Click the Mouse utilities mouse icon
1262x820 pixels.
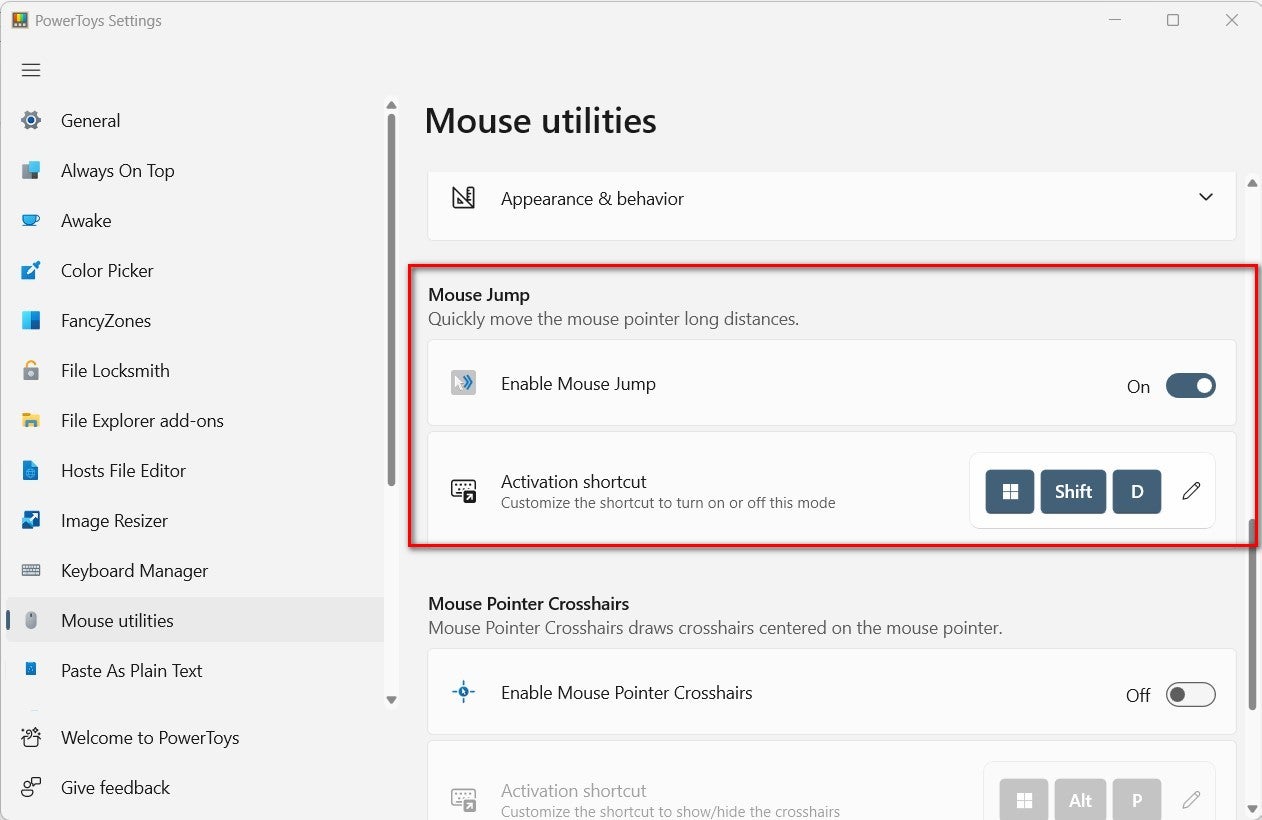click(31, 620)
